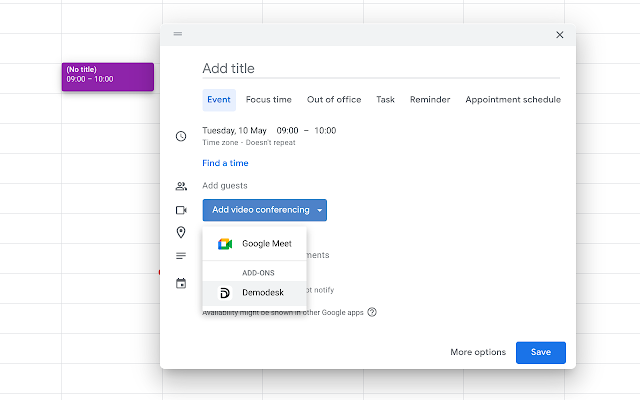
Task: Open the purple (No title) calendar event
Action: 108,77
